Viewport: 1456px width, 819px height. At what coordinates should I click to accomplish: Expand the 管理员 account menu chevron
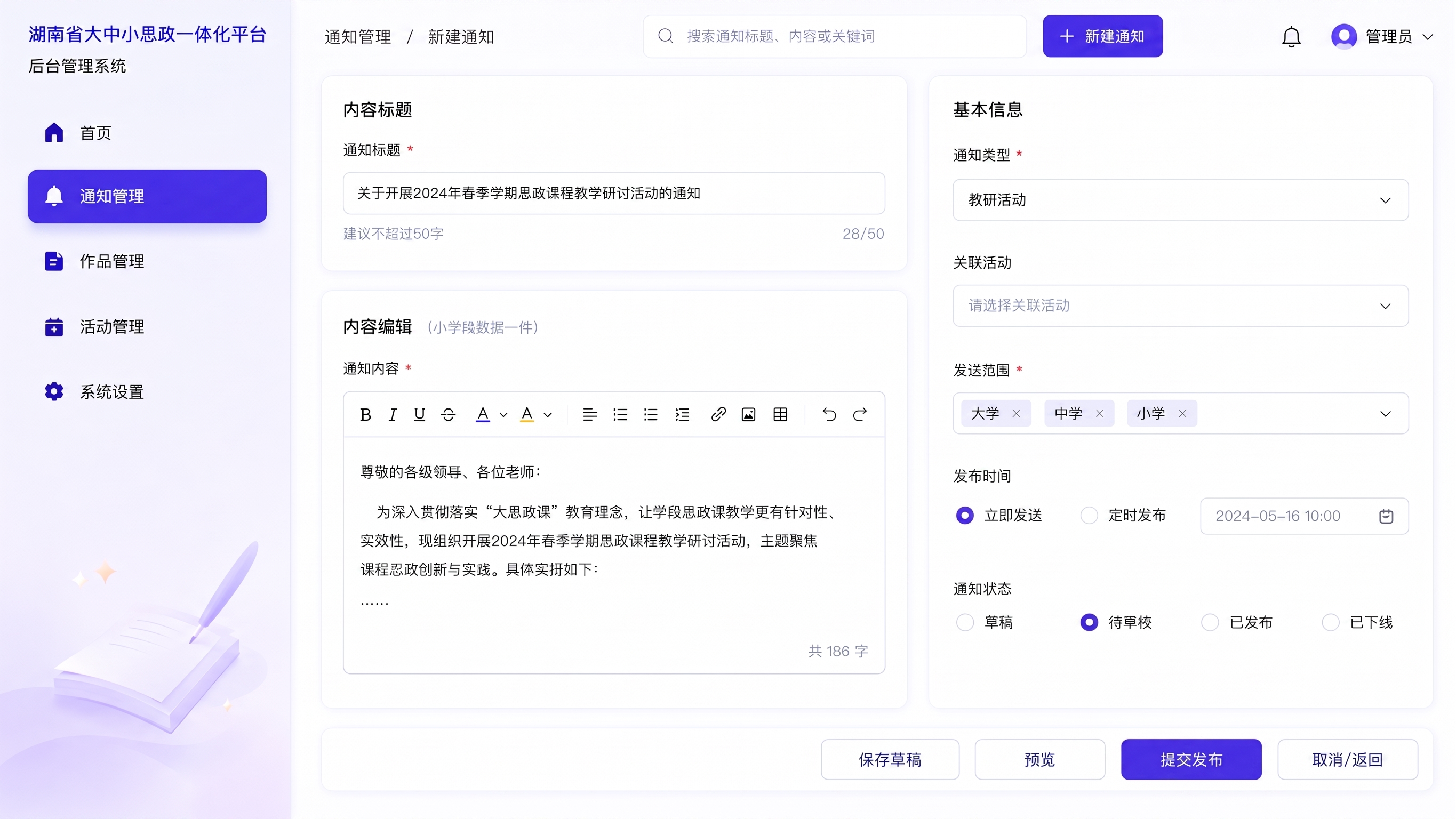tap(1428, 37)
